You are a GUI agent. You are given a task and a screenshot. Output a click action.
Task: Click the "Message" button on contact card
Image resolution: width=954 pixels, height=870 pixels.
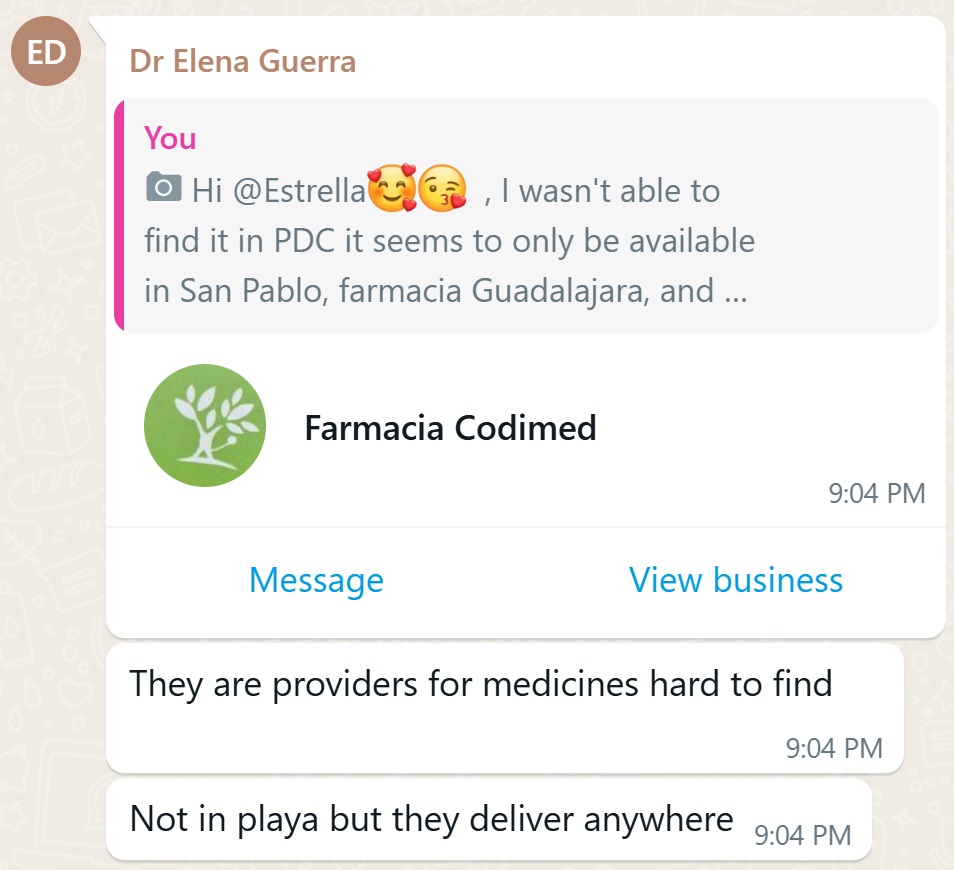pyautogui.click(x=316, y=580)
